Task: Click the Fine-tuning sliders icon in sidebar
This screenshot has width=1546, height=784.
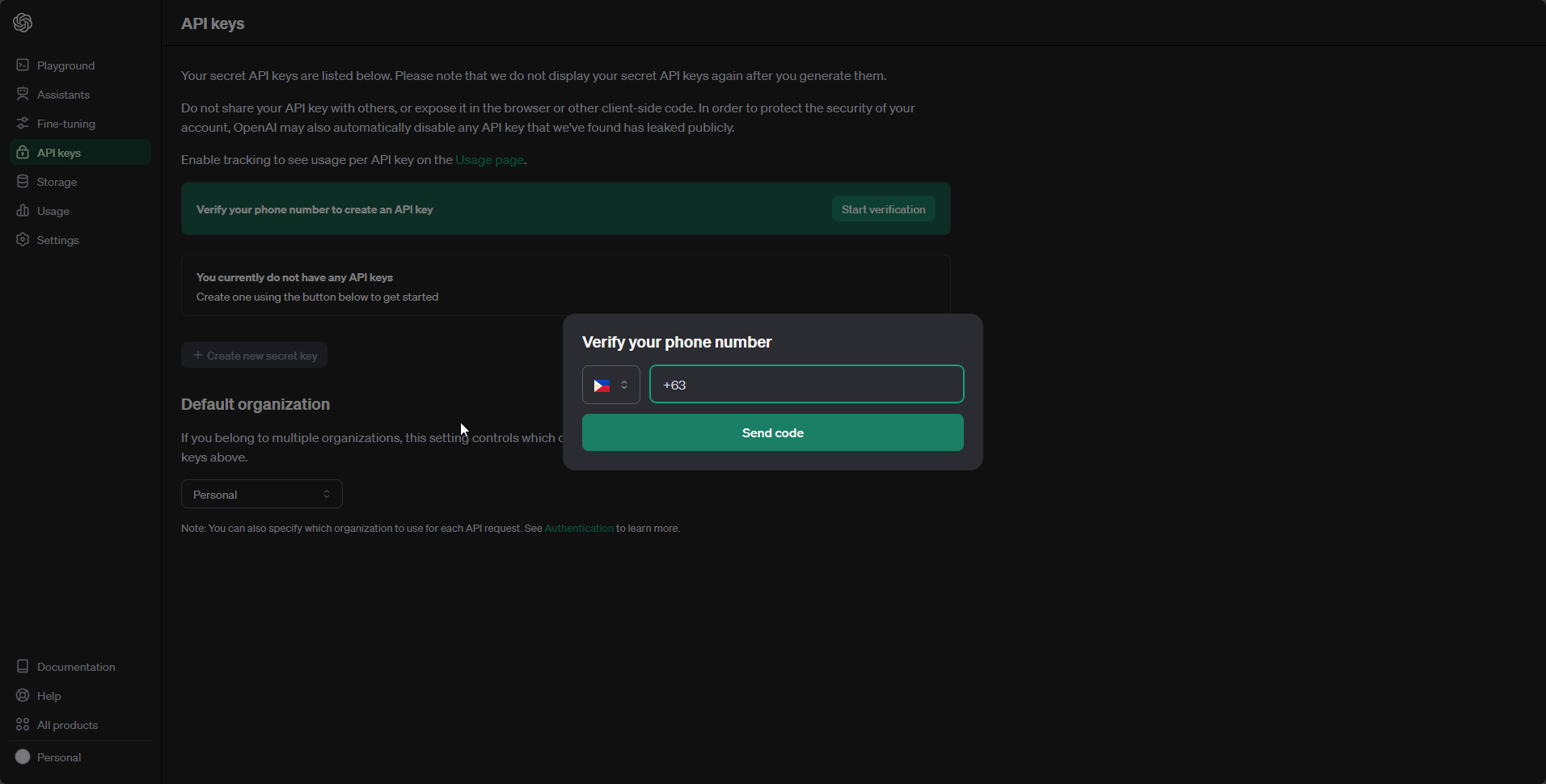Action: 23,123
